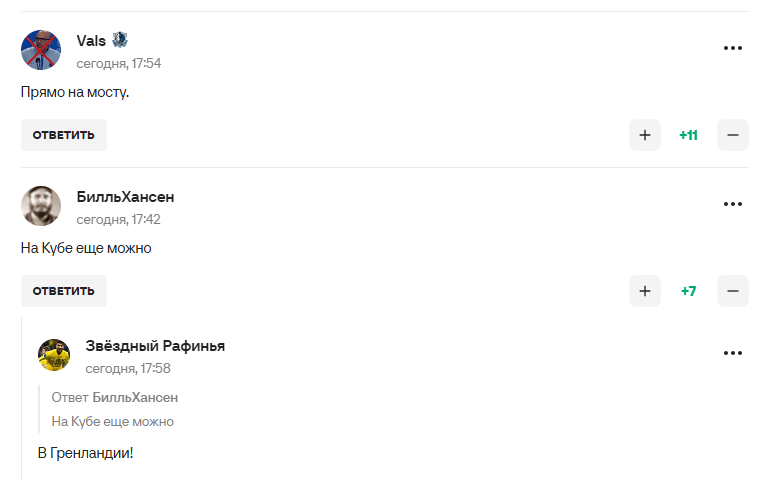Viewport: 783px width, 480px height.
Task: Click timestamp сегодня, 17:42
Action: (119, 219)
